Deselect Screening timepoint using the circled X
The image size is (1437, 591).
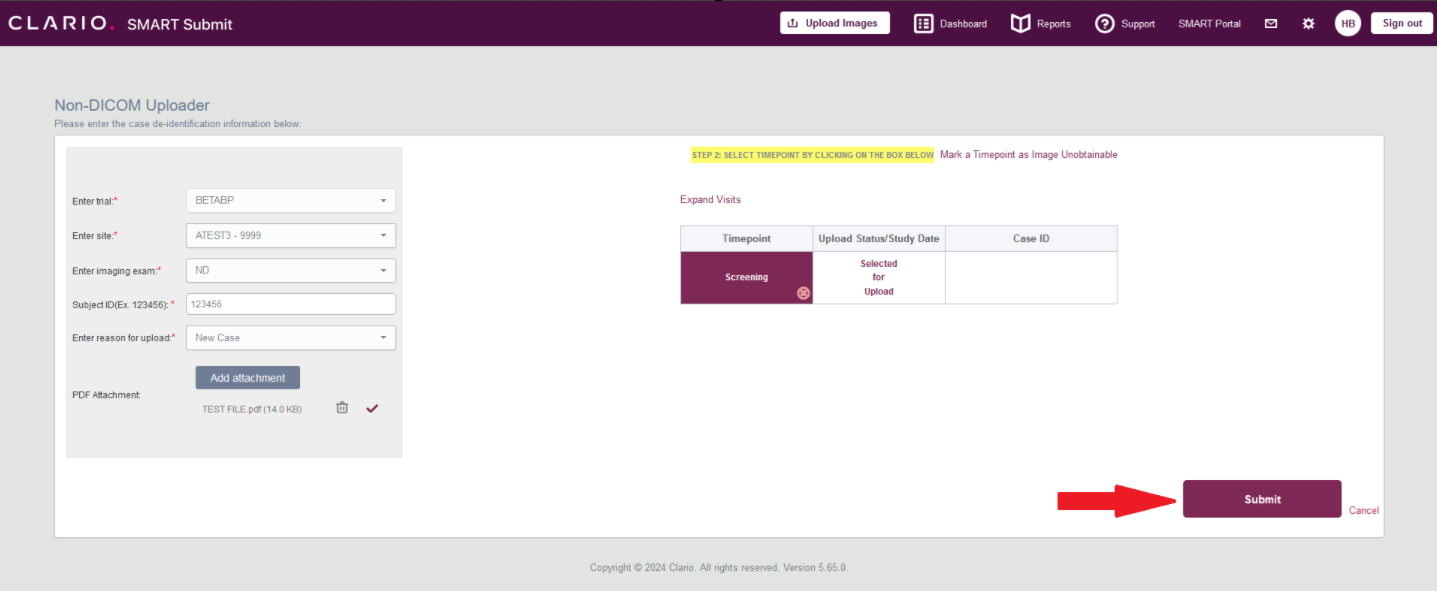(803, 293)
